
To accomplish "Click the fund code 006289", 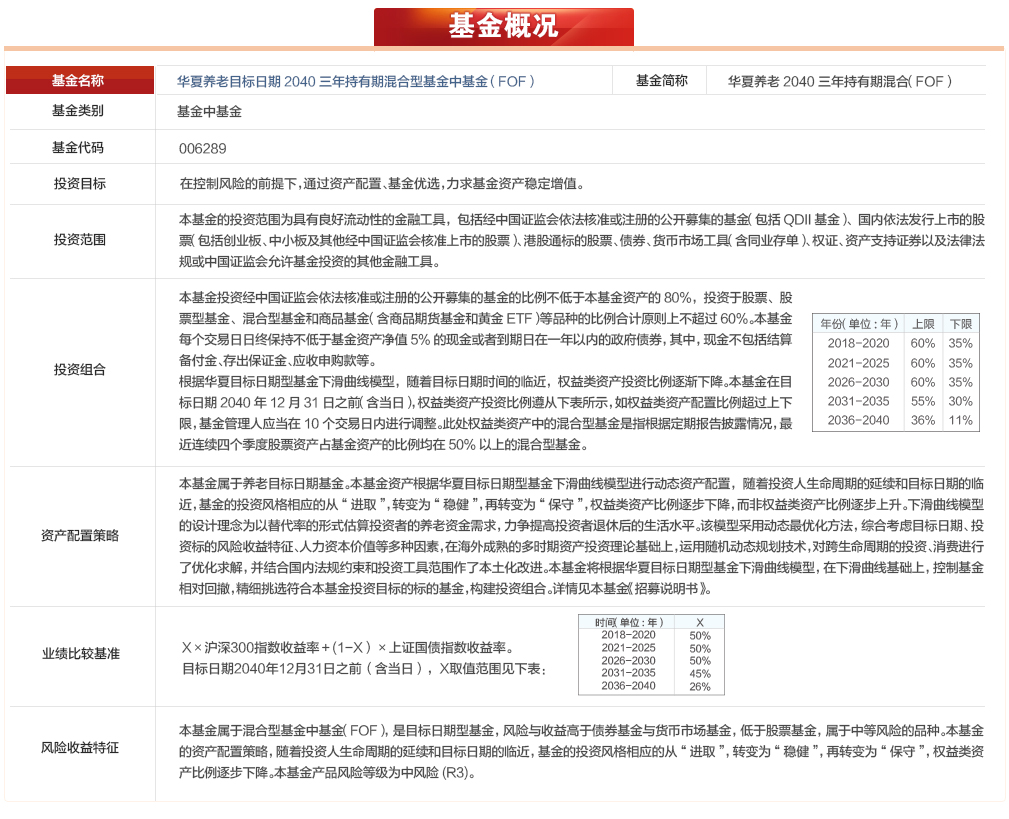I will (203, 149).
